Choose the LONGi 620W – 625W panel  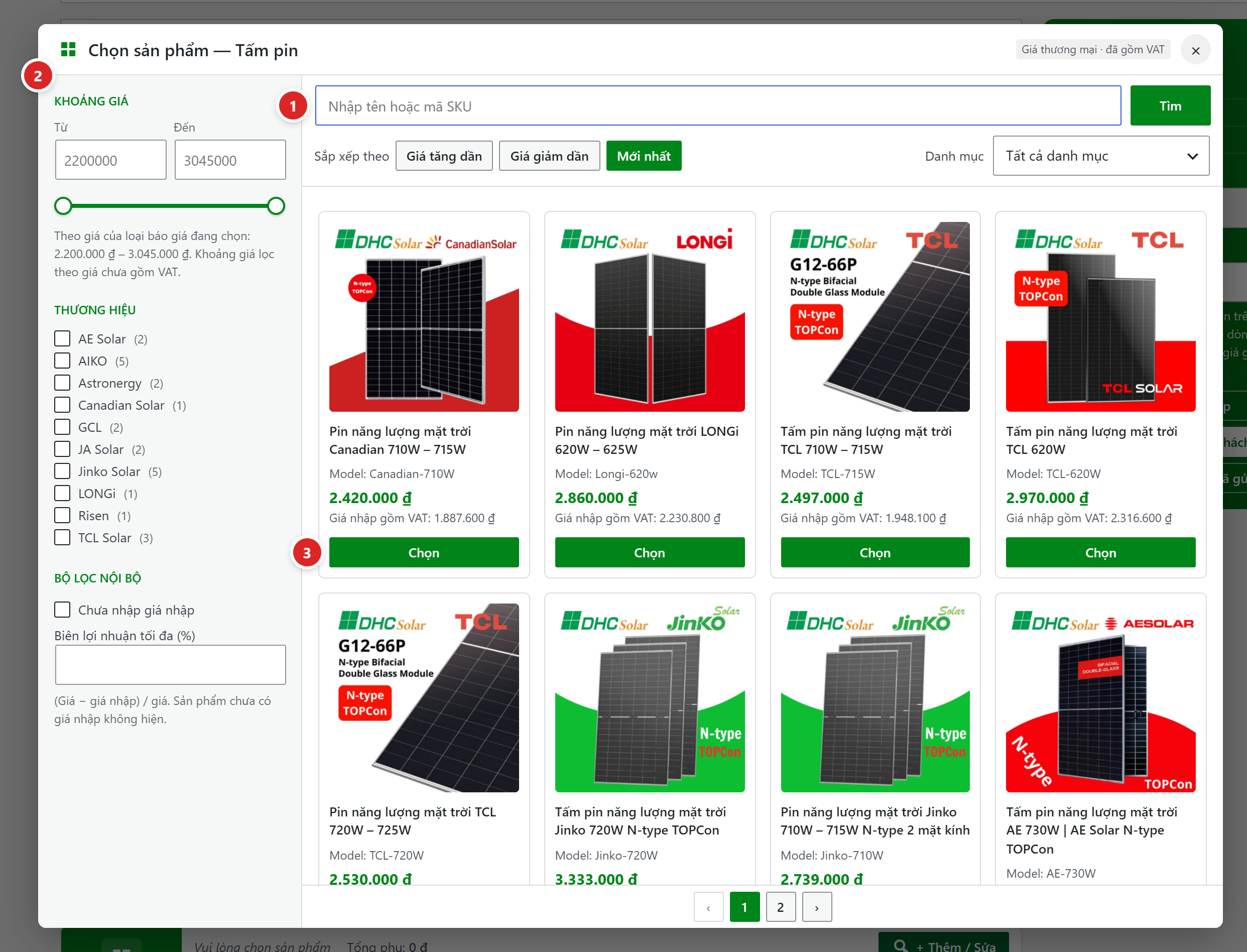tap(649, 552)
